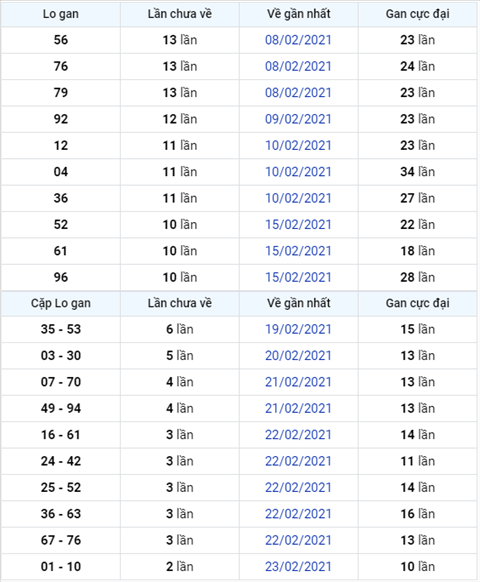Click the 'Lo gan' column header
This screenshot has height=582, width=480.
[x=61, y=14]
